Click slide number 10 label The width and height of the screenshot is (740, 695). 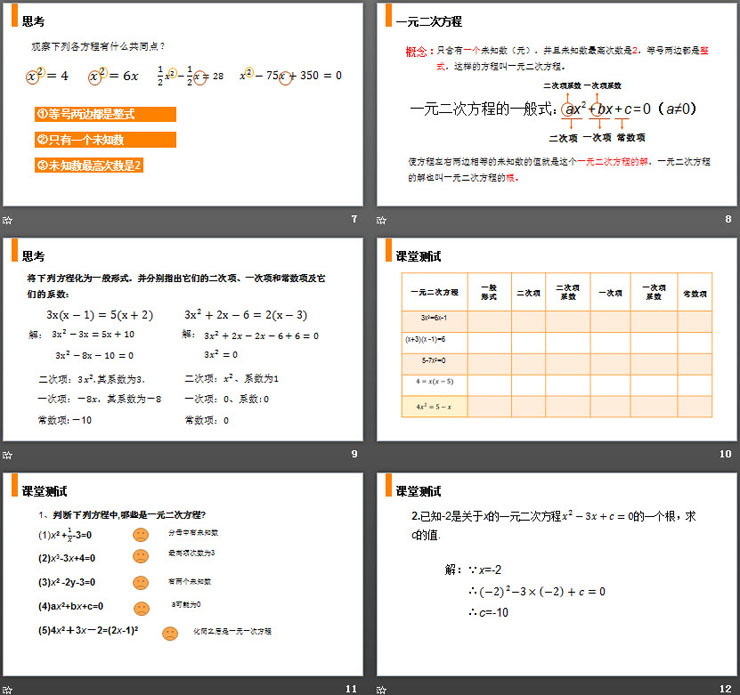[725, 454]
